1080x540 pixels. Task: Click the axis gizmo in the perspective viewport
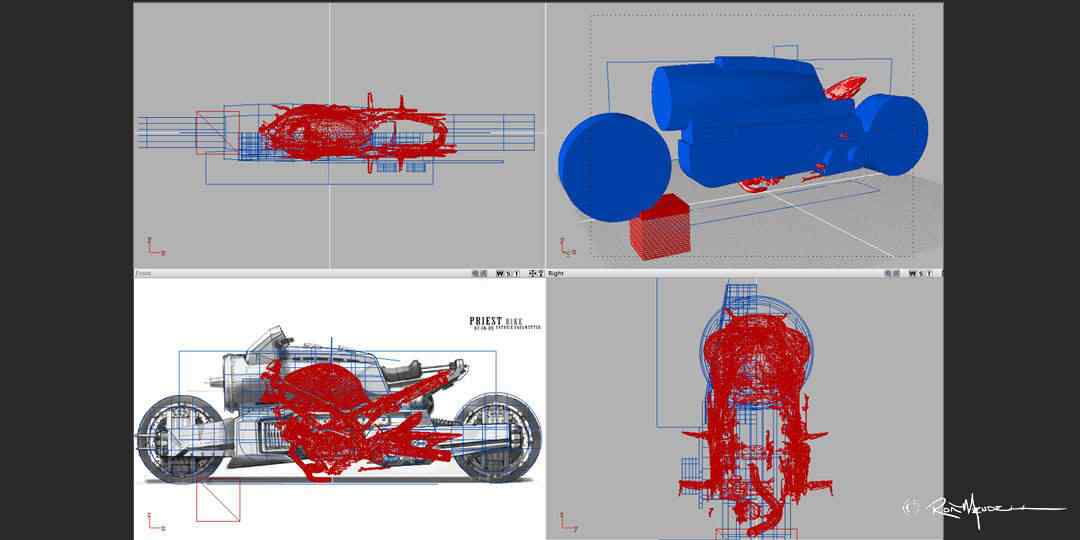568,247
